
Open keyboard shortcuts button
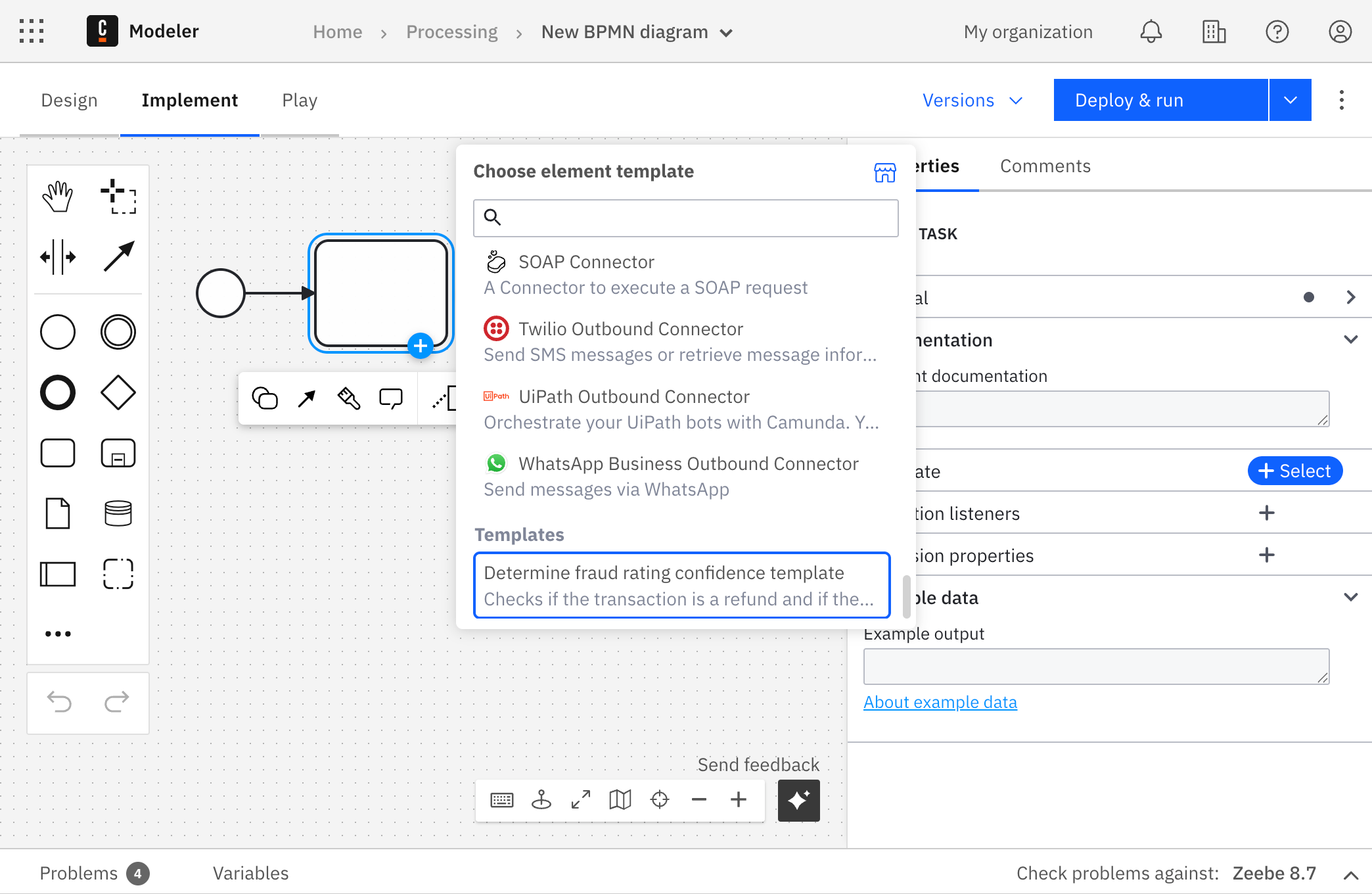502,800
